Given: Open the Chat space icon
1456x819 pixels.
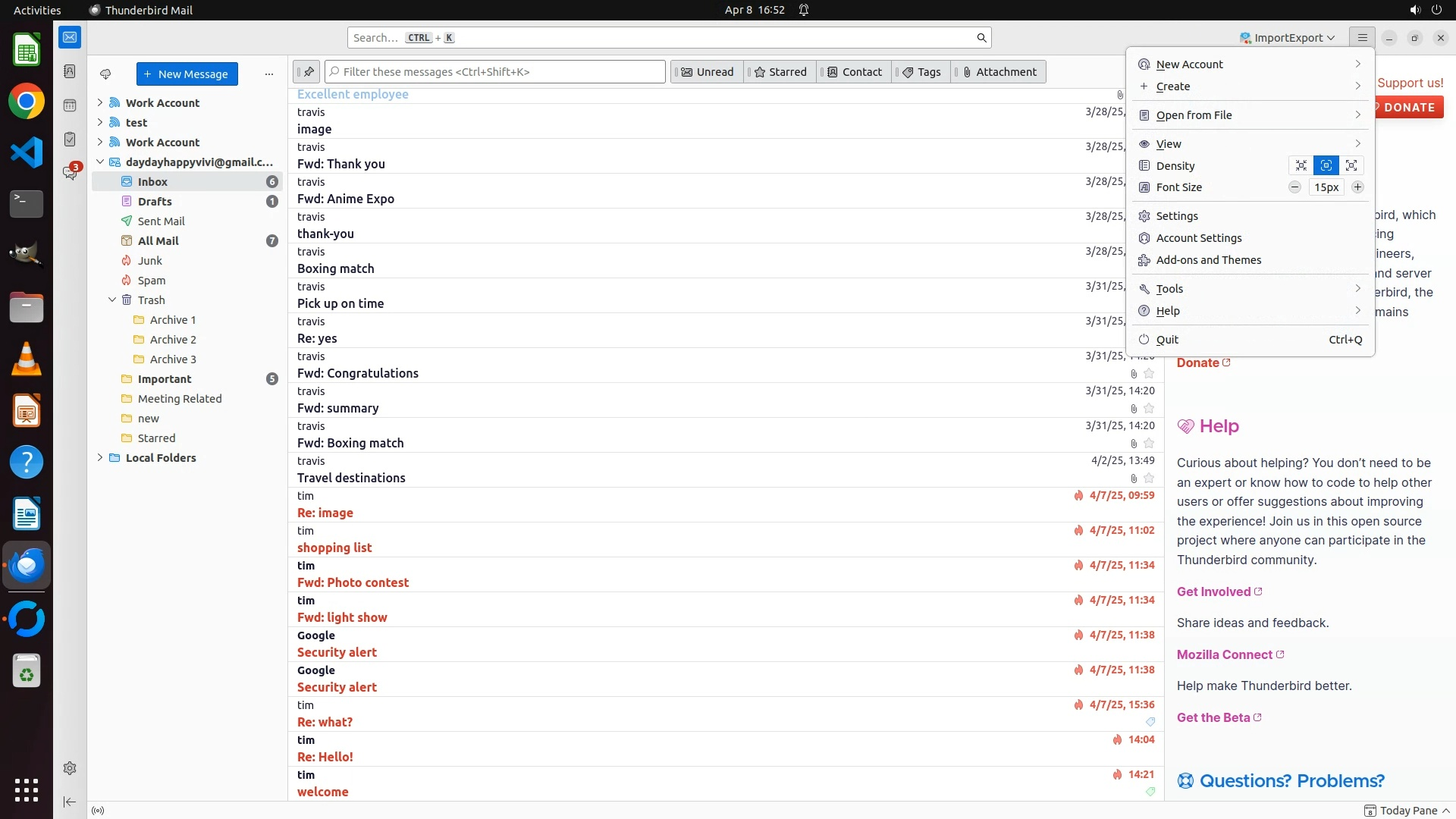Looking at the screenshot, I should [70, 173].
